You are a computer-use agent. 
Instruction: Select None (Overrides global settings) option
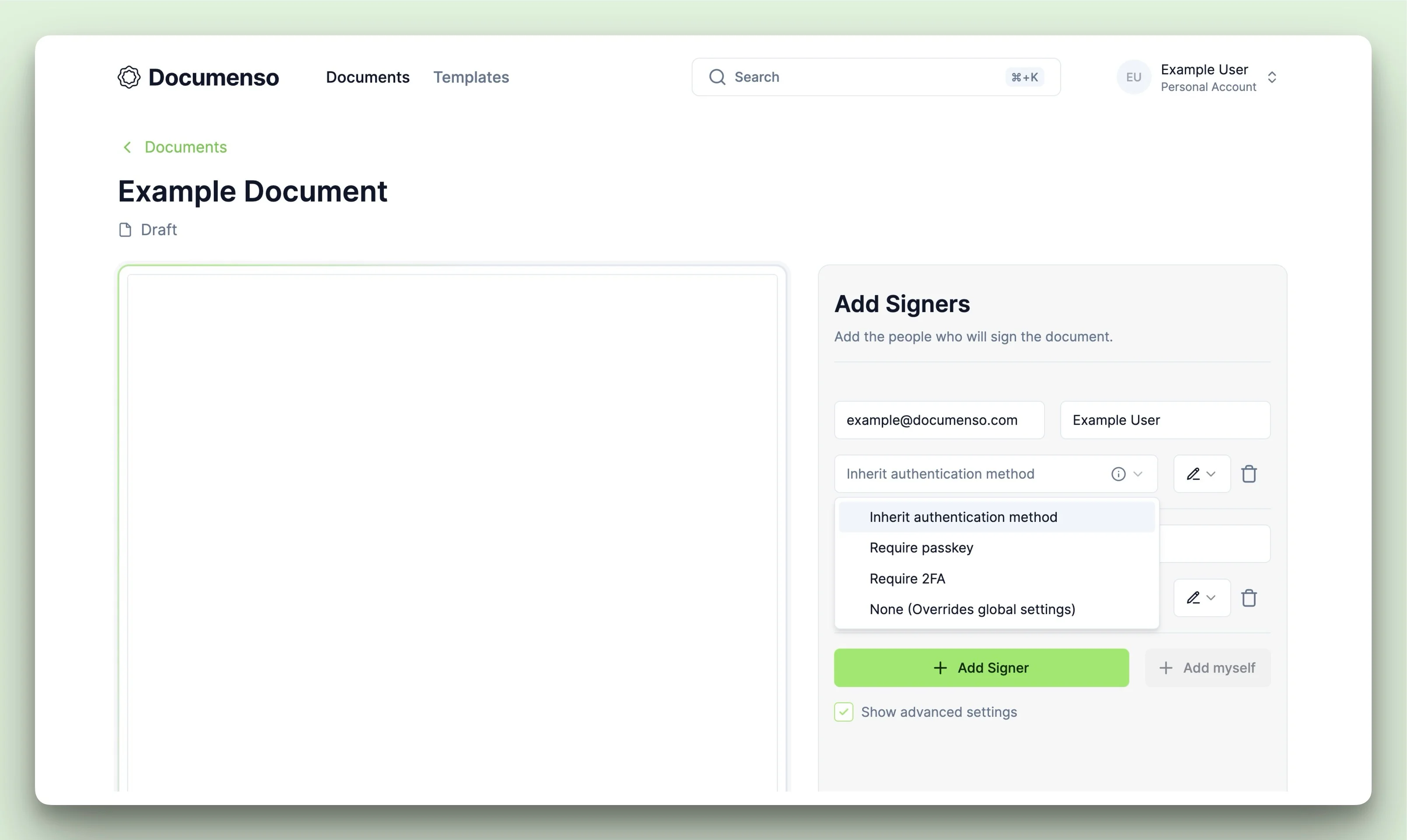pos(972,609)
